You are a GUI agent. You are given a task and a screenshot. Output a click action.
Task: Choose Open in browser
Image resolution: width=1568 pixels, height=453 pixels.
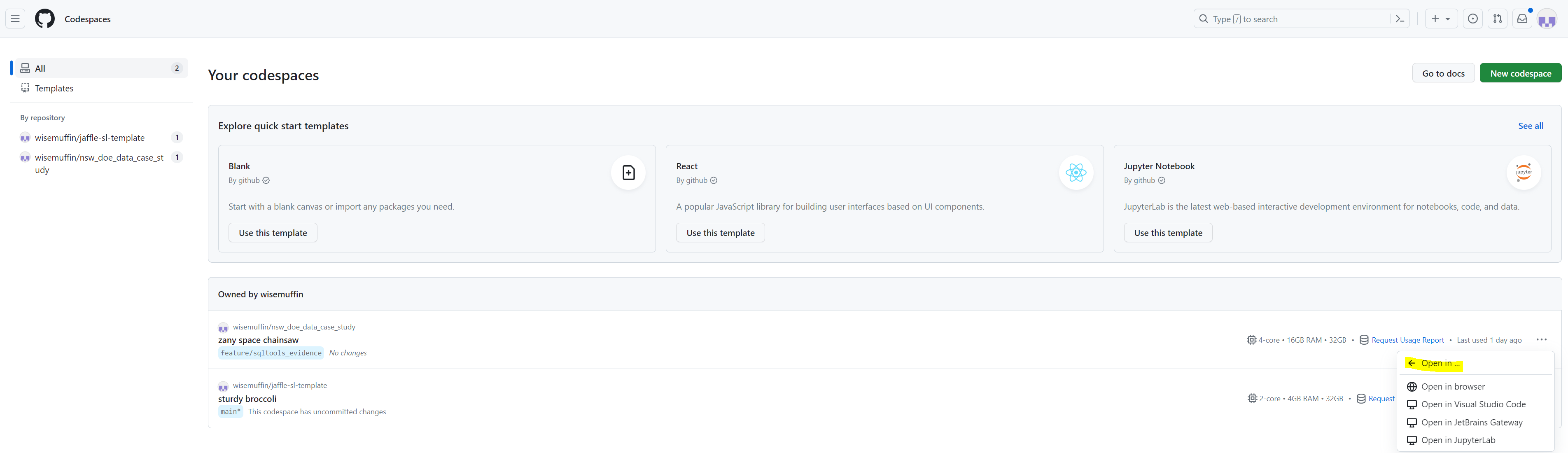point(1475,387)
